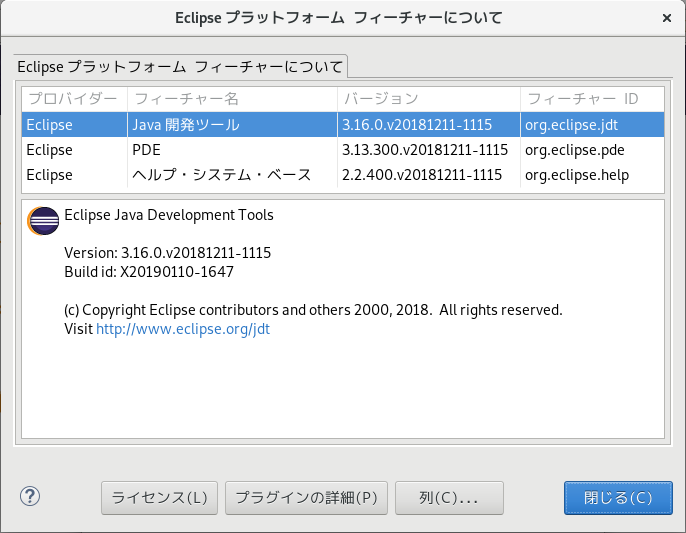This screenshot has width=686, height=533.
Task: Select the Eclipse プラットフォーム フィーチャーについて tab
Action: point(180,67)
